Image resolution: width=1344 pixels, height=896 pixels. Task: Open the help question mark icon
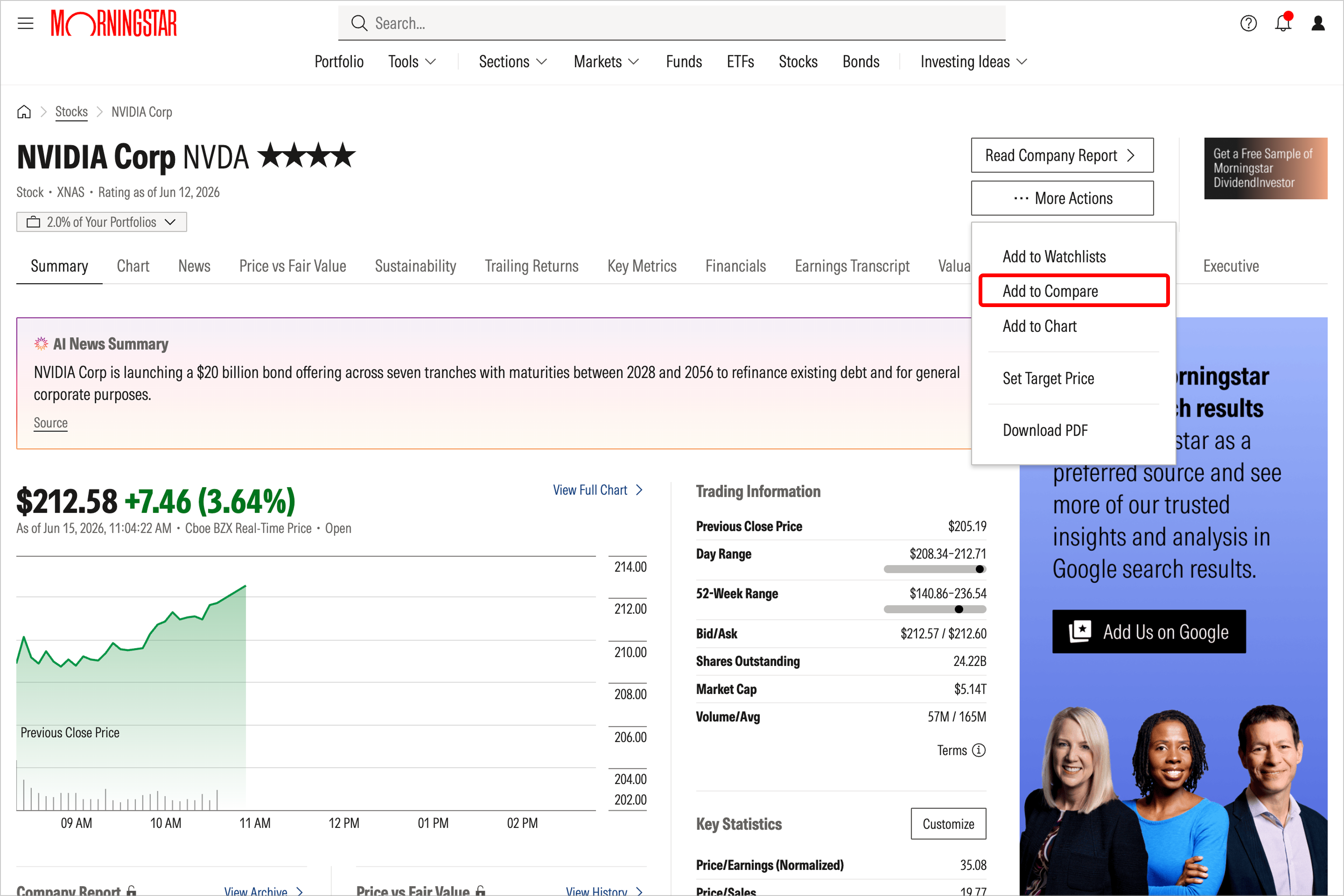click(x=1248, y=23)
